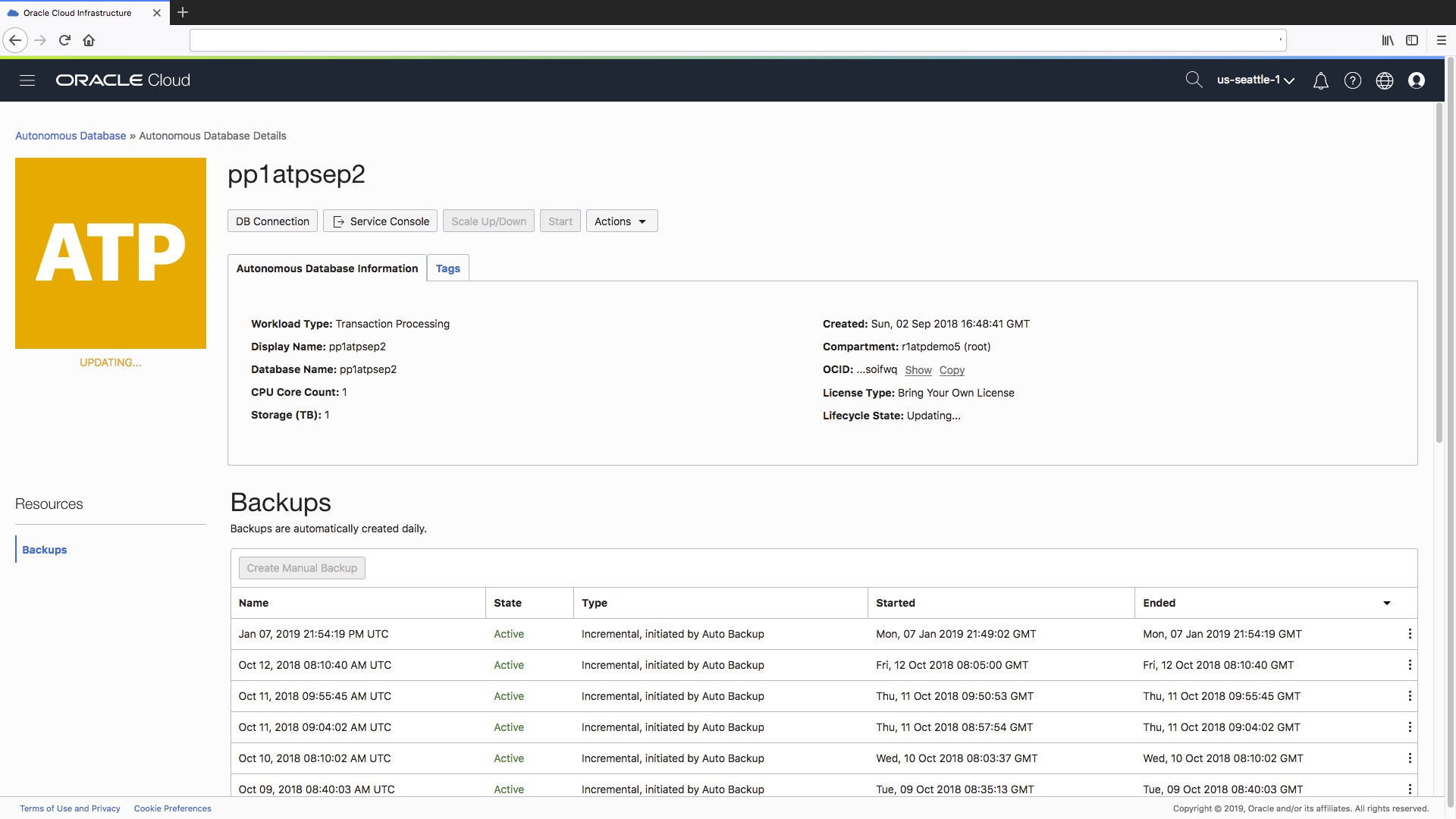This screenshot has width=1456, height=819.
Task: Click the browser back arrow
Action: tap(15, 40)
